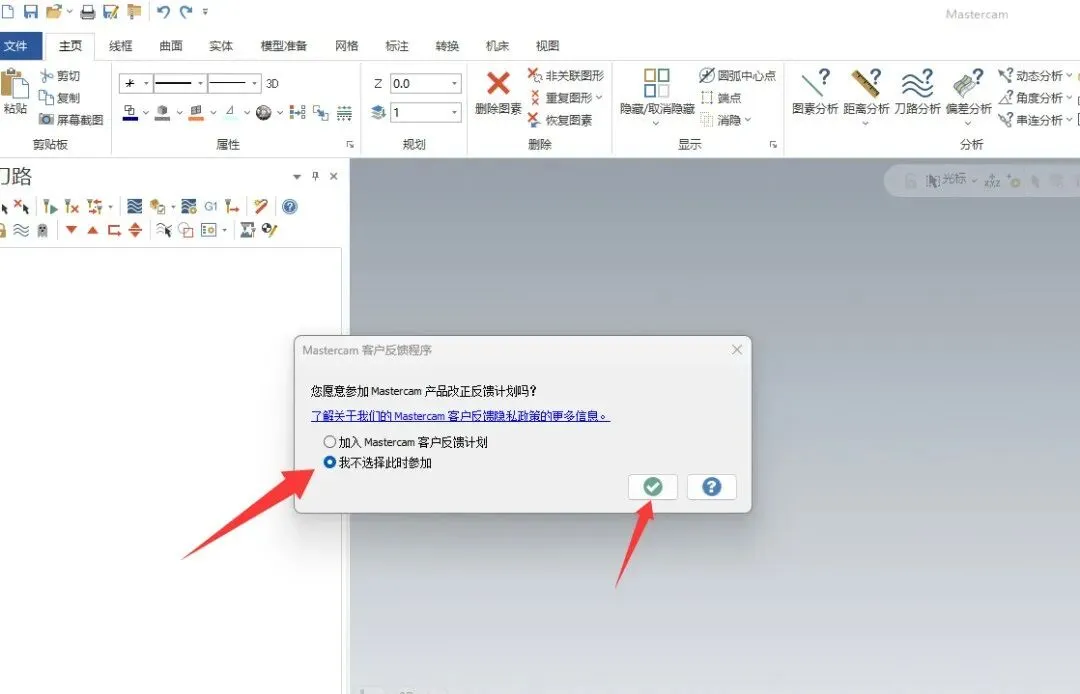1080x694 pixels.
Task: Open the Mastercam privacy policy link
Action: point(460,416)
